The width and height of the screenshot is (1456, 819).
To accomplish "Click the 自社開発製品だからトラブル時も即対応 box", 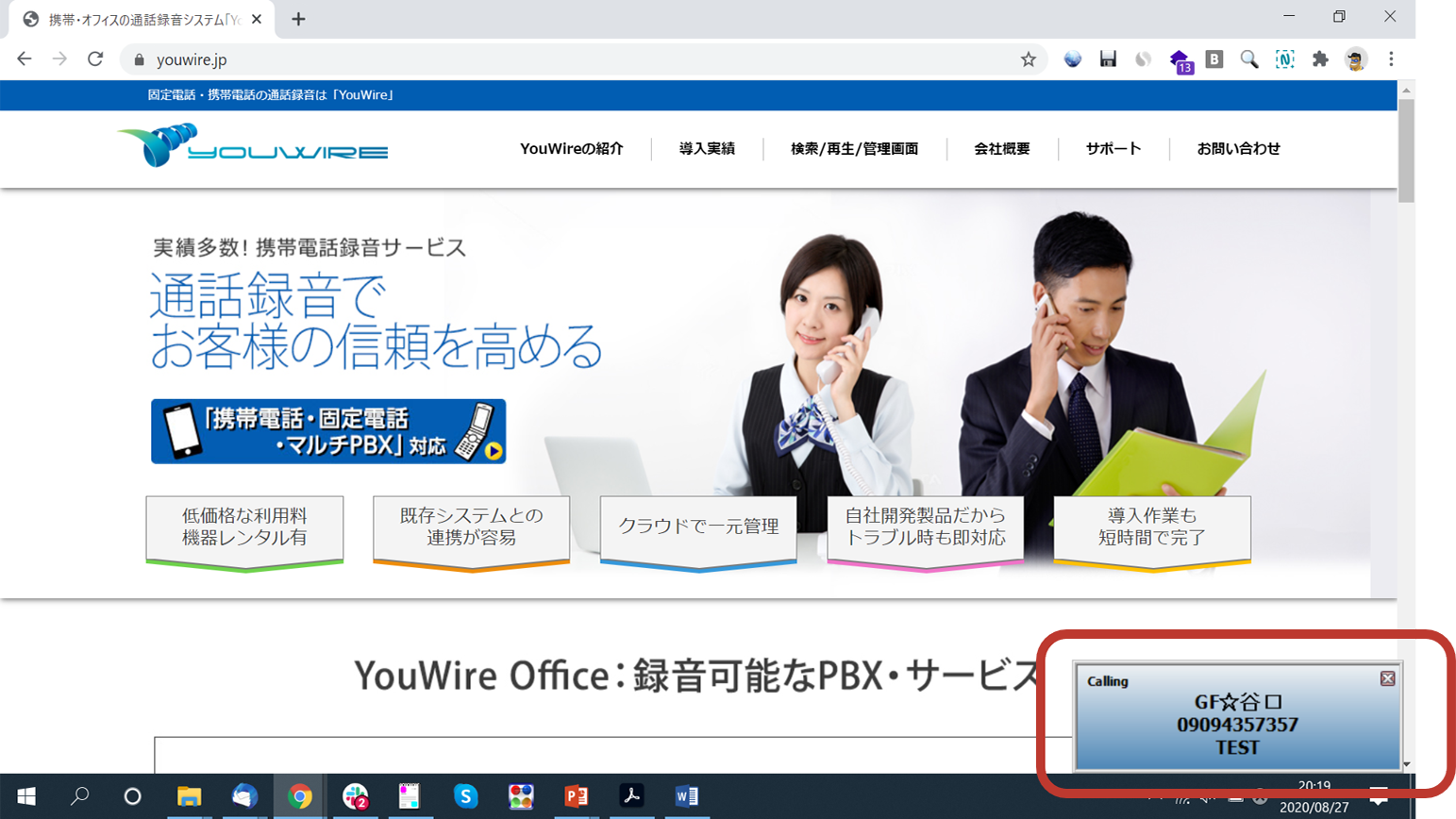I will [926, 532].
